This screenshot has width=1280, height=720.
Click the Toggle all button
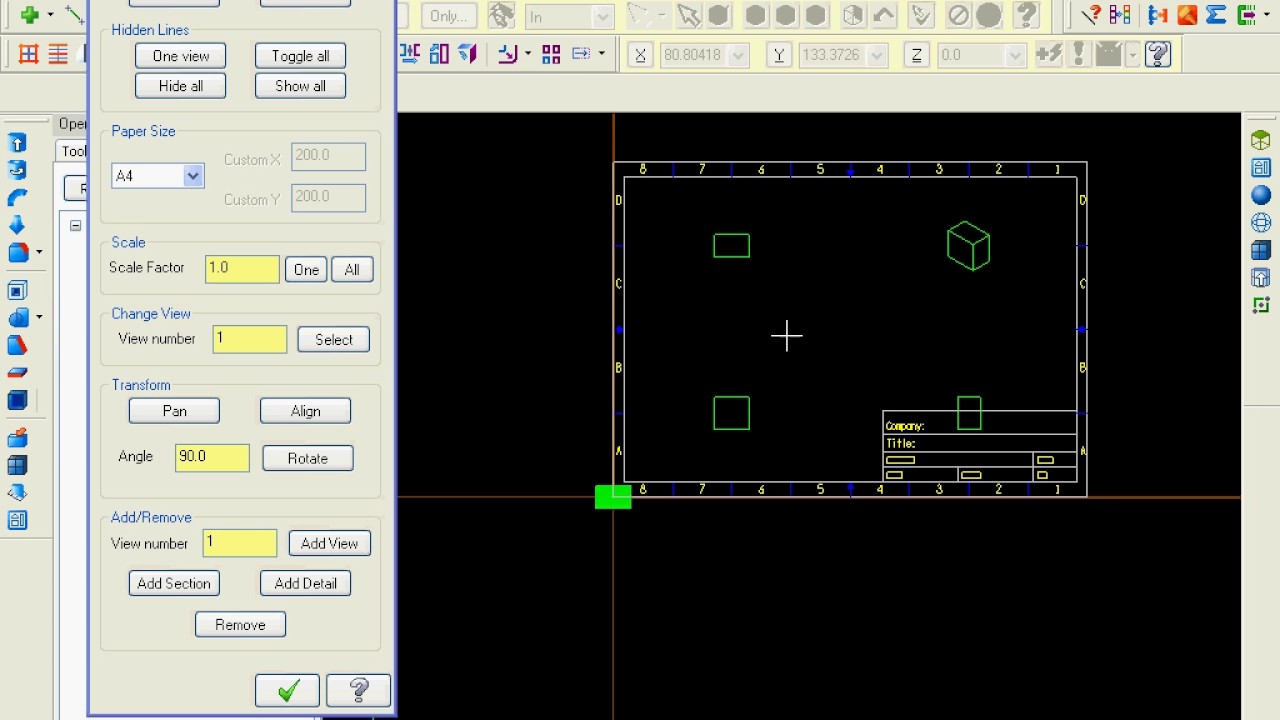coord(300,56)
